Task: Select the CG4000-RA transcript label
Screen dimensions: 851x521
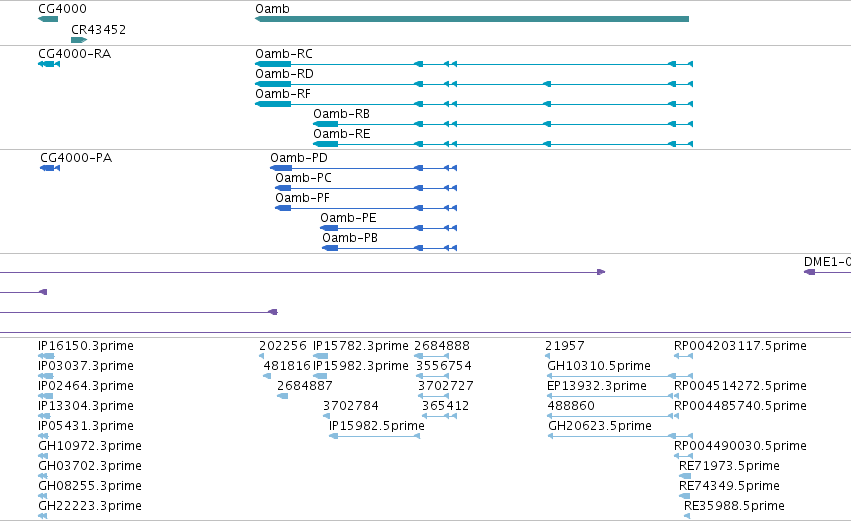Action: coord(74,54)
